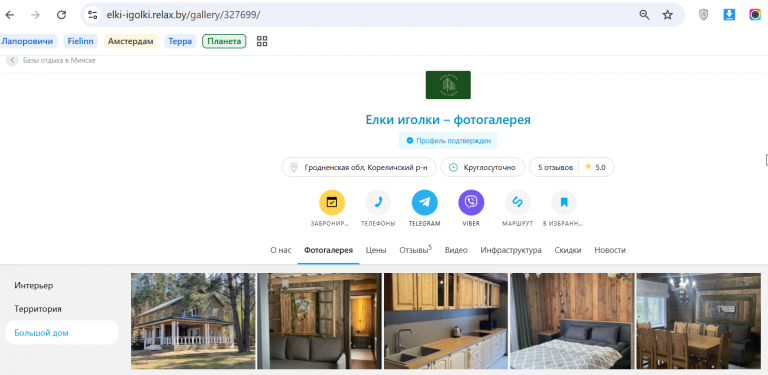The image size is (768, 375).
Task: Add to favorites with the bookmark icon
Action: click(564, 202)
